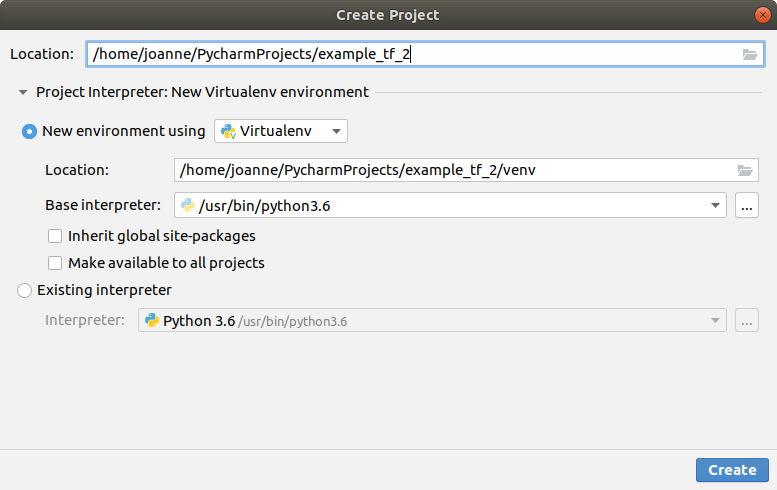Browse for venv location folder icon

(x=745, y=170)
